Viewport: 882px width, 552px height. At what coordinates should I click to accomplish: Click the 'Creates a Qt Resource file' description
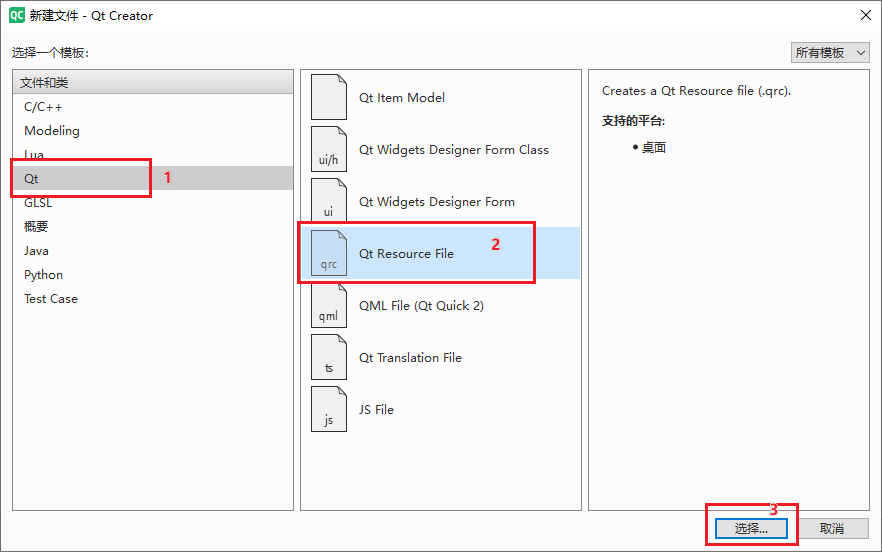696,91
